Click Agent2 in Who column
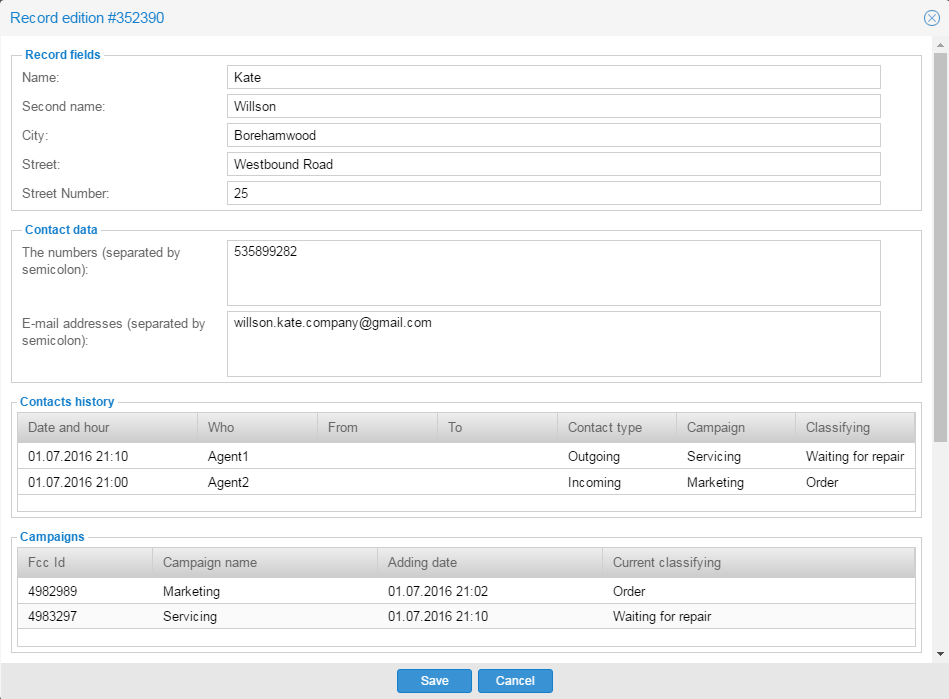 tap(228, 482)
